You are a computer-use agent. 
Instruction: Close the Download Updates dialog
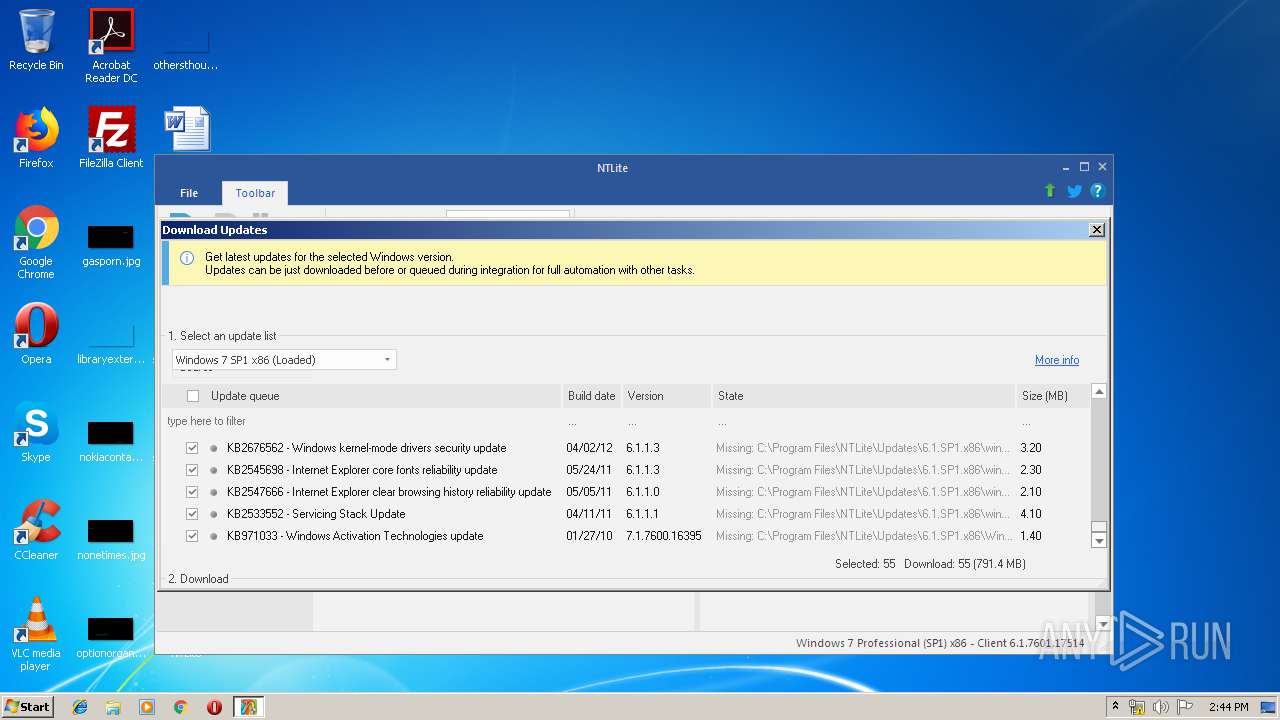pyautogui.click(x=1097, y=230)
